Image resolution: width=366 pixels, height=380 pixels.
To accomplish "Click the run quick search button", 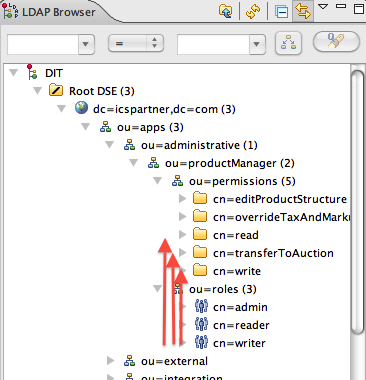I will (x=336, y=41).
